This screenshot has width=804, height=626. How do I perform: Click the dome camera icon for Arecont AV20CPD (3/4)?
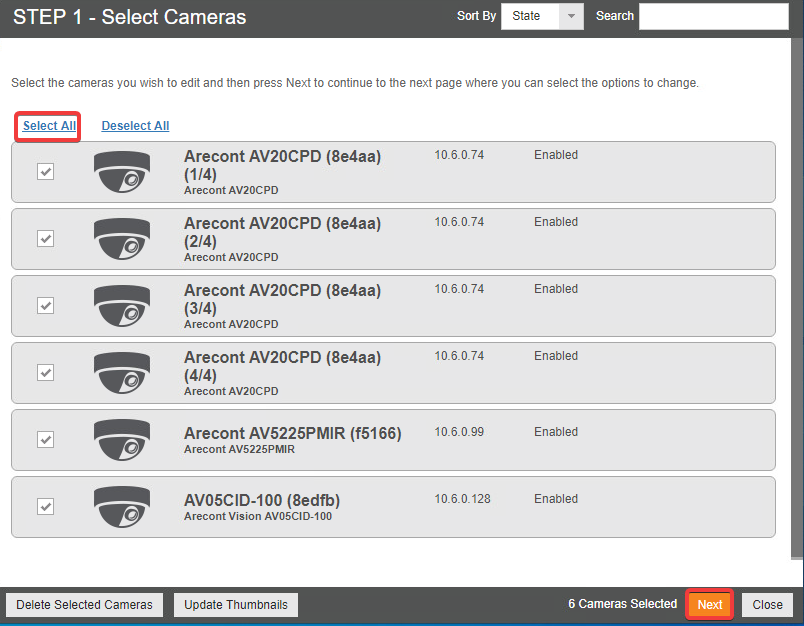[122, 306]
